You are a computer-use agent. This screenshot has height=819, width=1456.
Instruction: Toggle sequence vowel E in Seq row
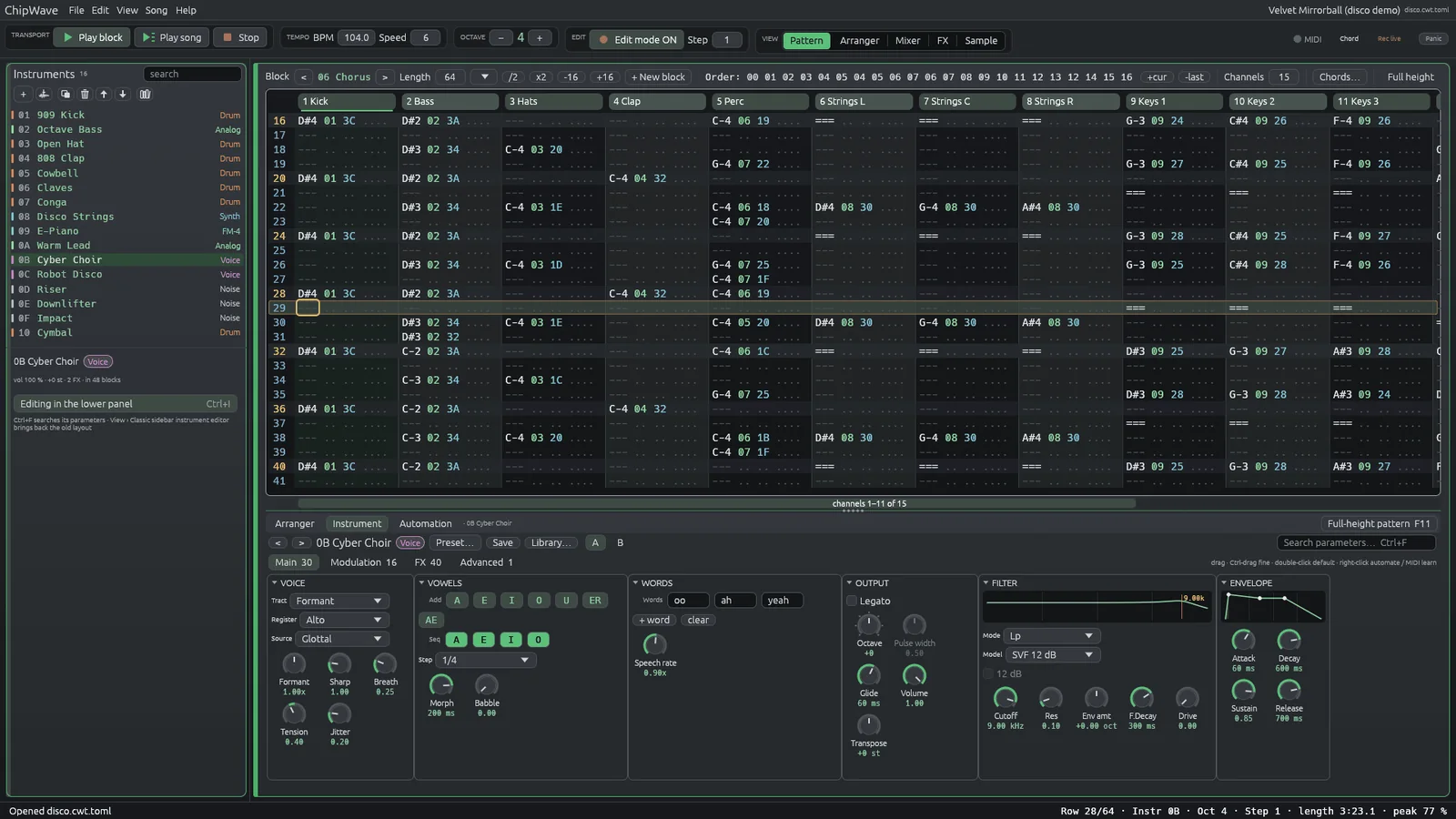483,640
